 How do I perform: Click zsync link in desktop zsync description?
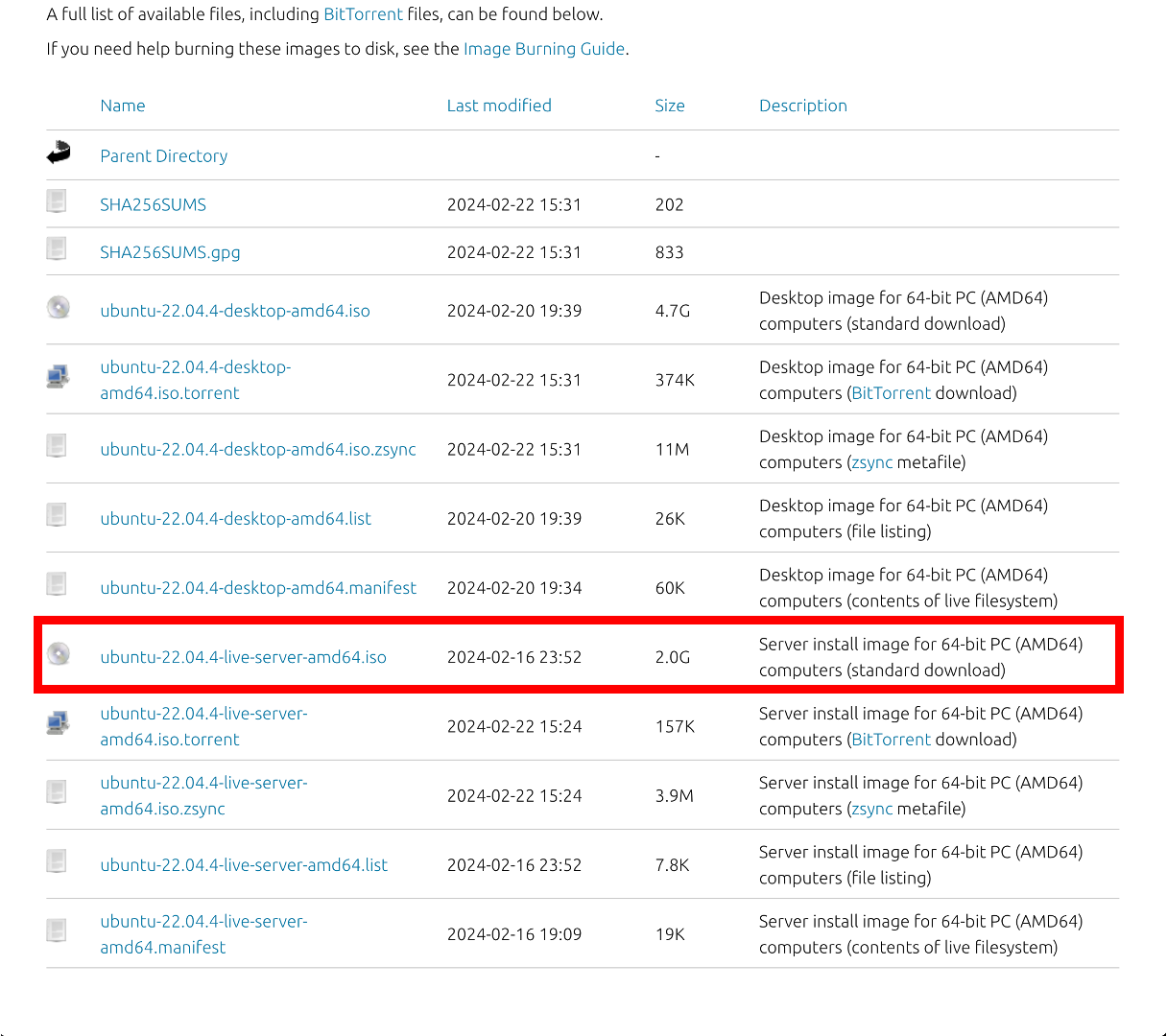pos(872,462)
